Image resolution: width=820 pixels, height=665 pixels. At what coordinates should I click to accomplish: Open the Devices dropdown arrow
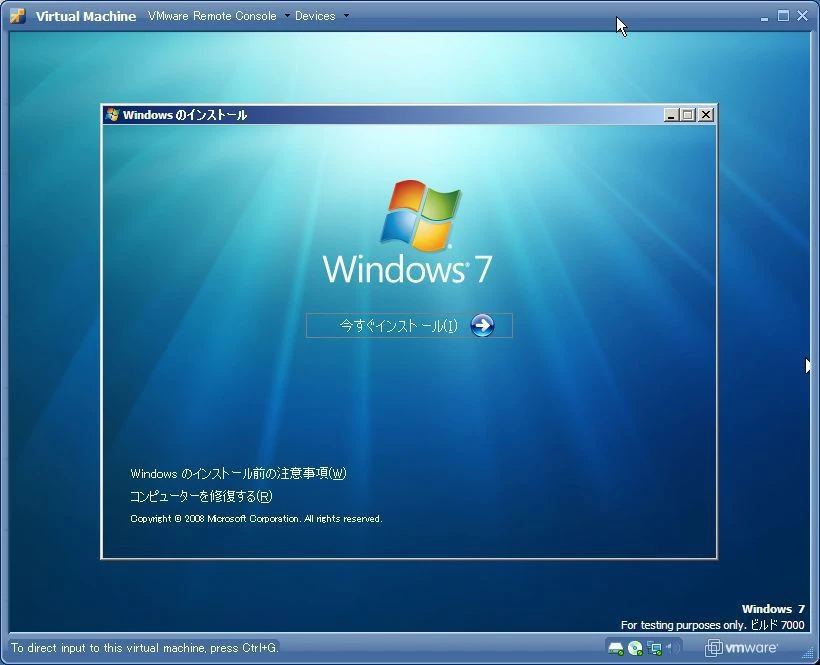pos(345,16)
